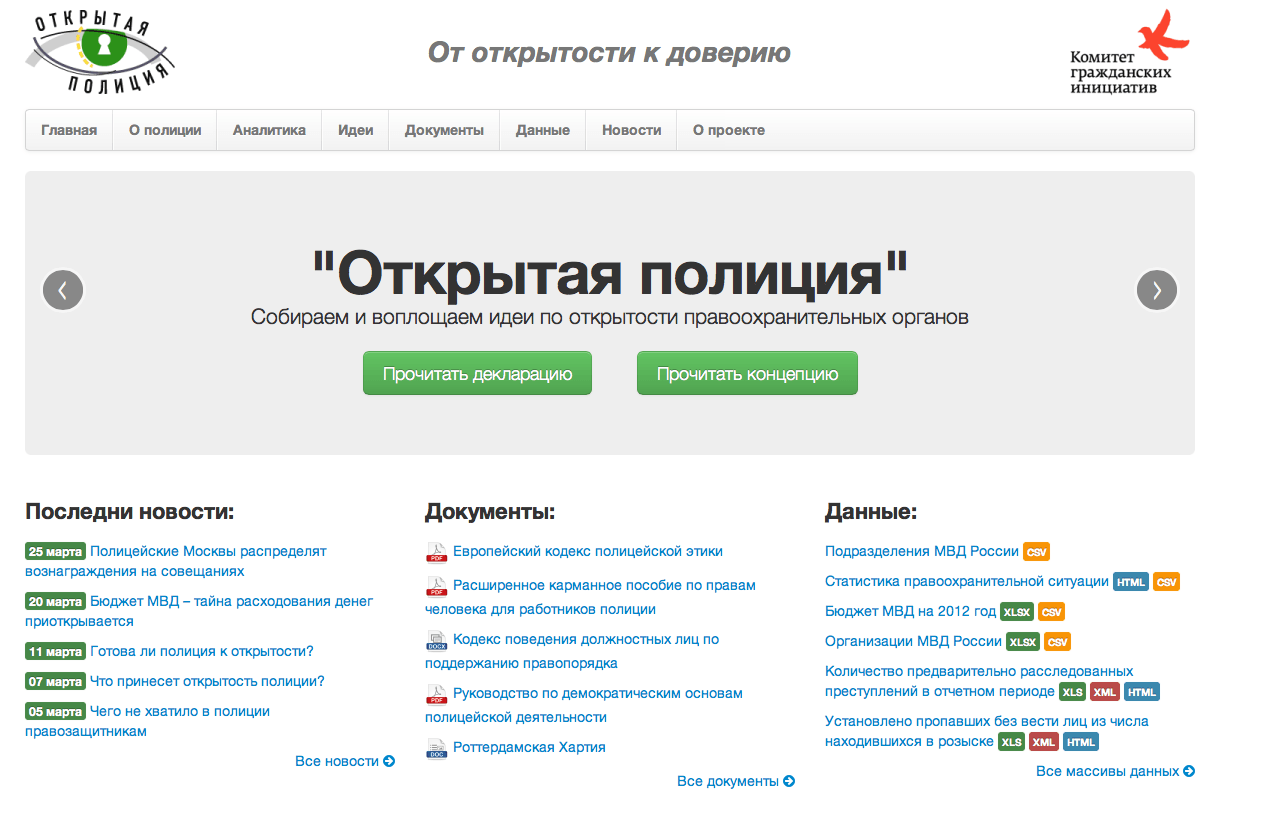Advance to next carousel slide

coord(1157,290)
